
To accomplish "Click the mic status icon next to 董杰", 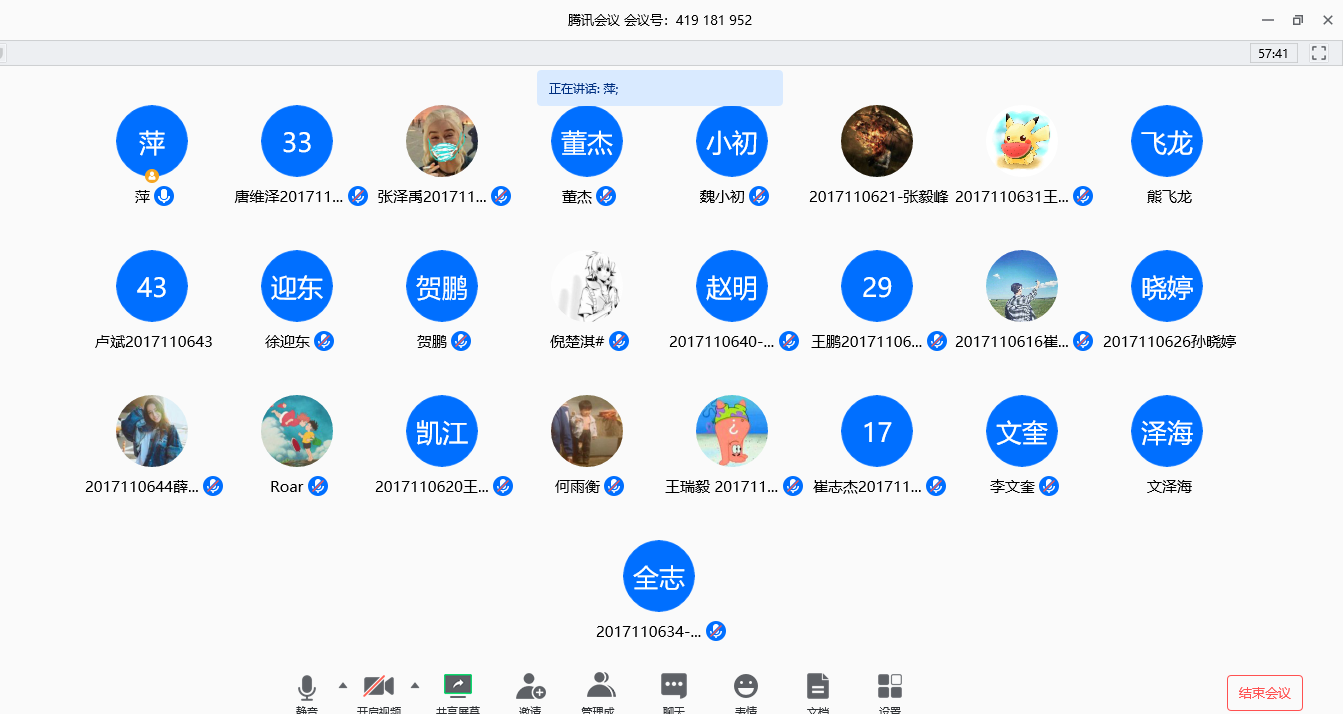I will [606, 197].
